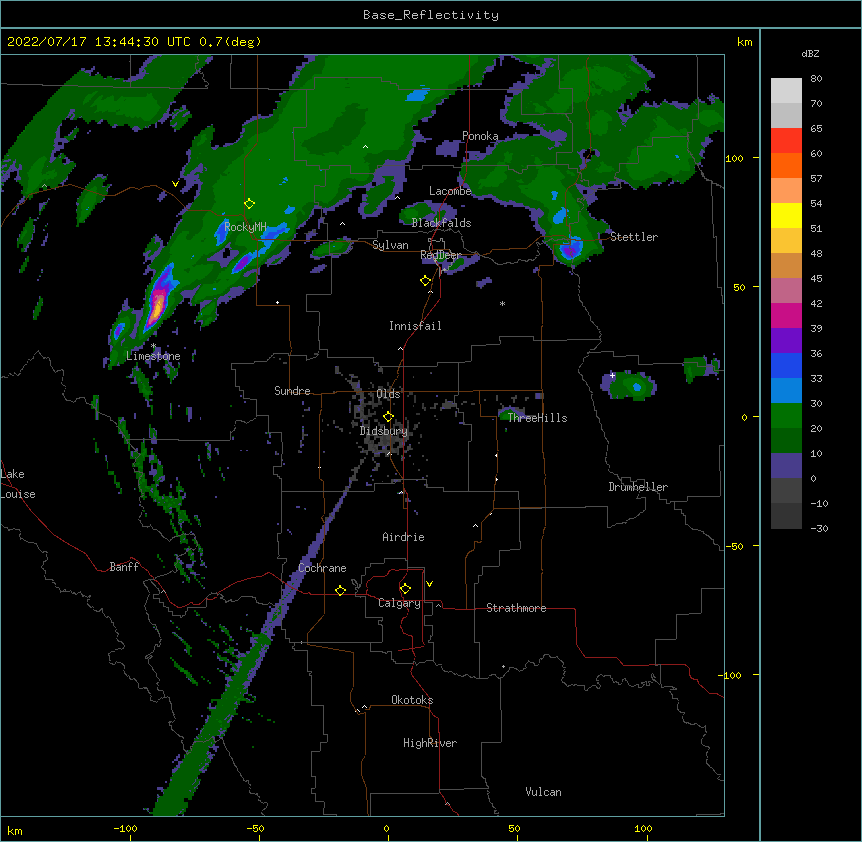Image resolution: width=862 pixels, height=842 pixels.
Task: Click the dBZ legend heading
Action: pyautogui.click(x=810, y=54)
